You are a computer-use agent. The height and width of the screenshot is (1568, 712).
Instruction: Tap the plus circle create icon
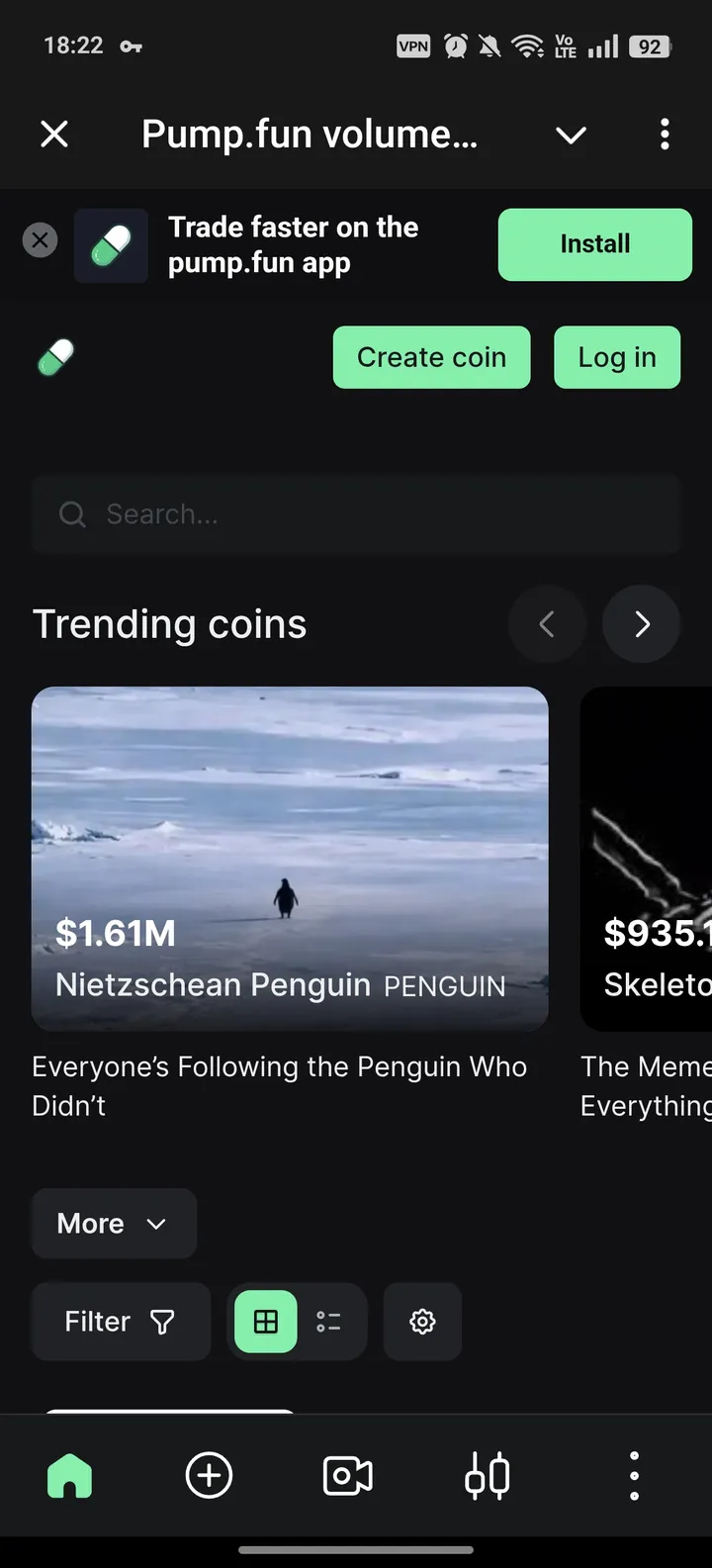pos(209,1476)
